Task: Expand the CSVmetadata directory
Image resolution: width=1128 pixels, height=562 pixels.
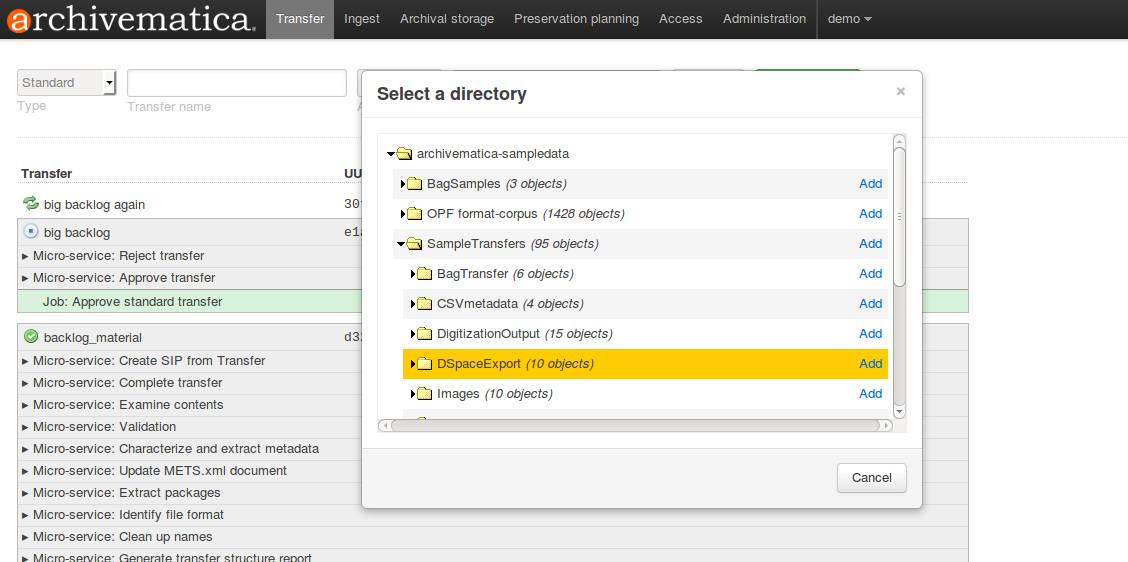Action: (413, 304)
